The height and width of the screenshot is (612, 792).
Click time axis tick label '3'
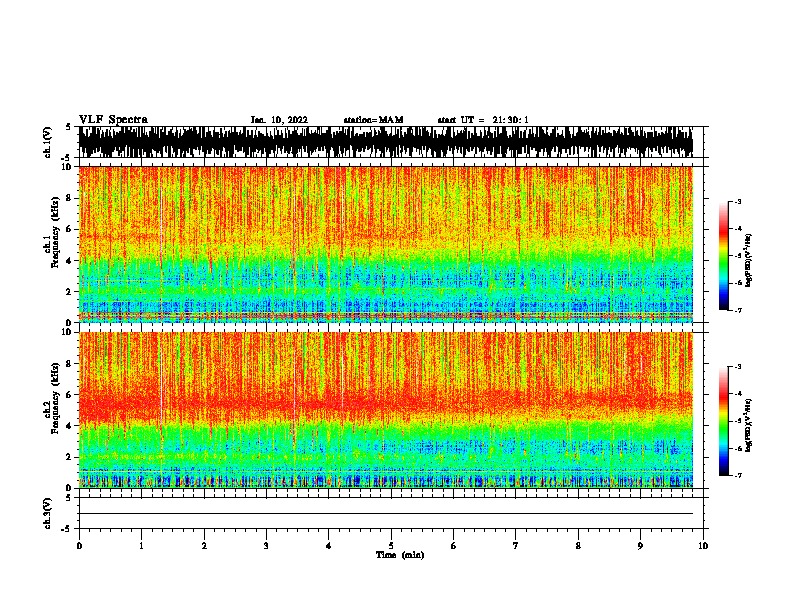pos(266,546)
